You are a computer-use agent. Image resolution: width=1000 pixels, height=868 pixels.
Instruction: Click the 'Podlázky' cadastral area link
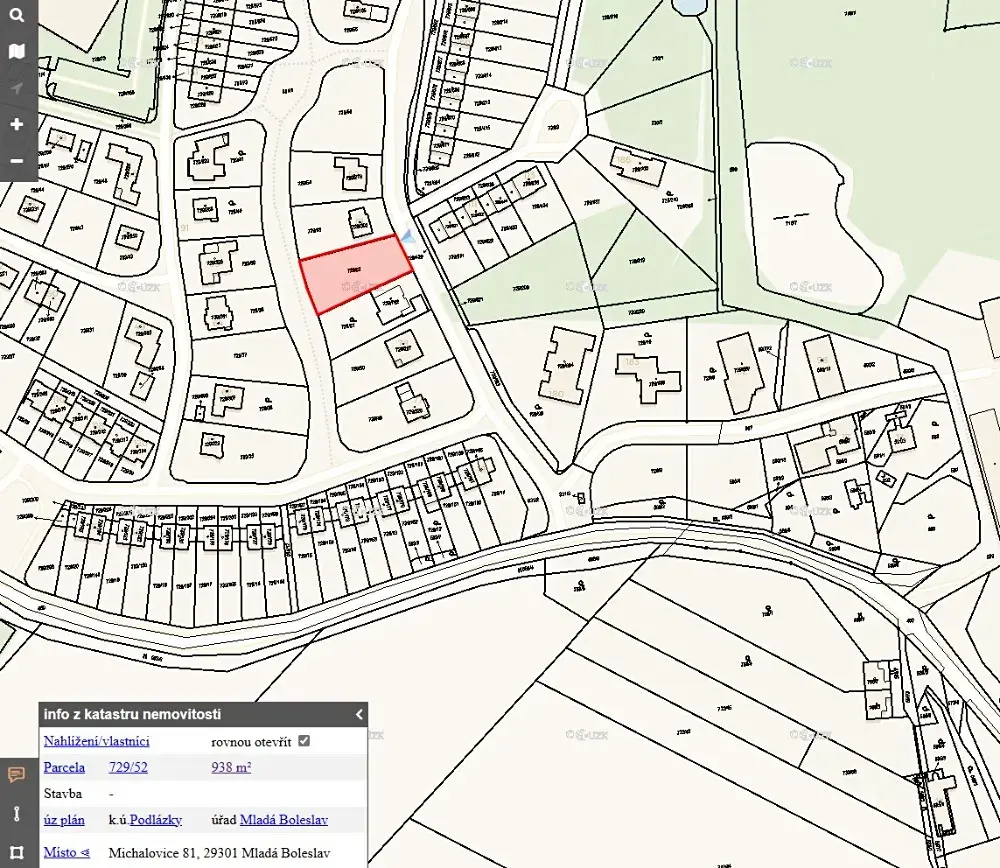[155, 819]
